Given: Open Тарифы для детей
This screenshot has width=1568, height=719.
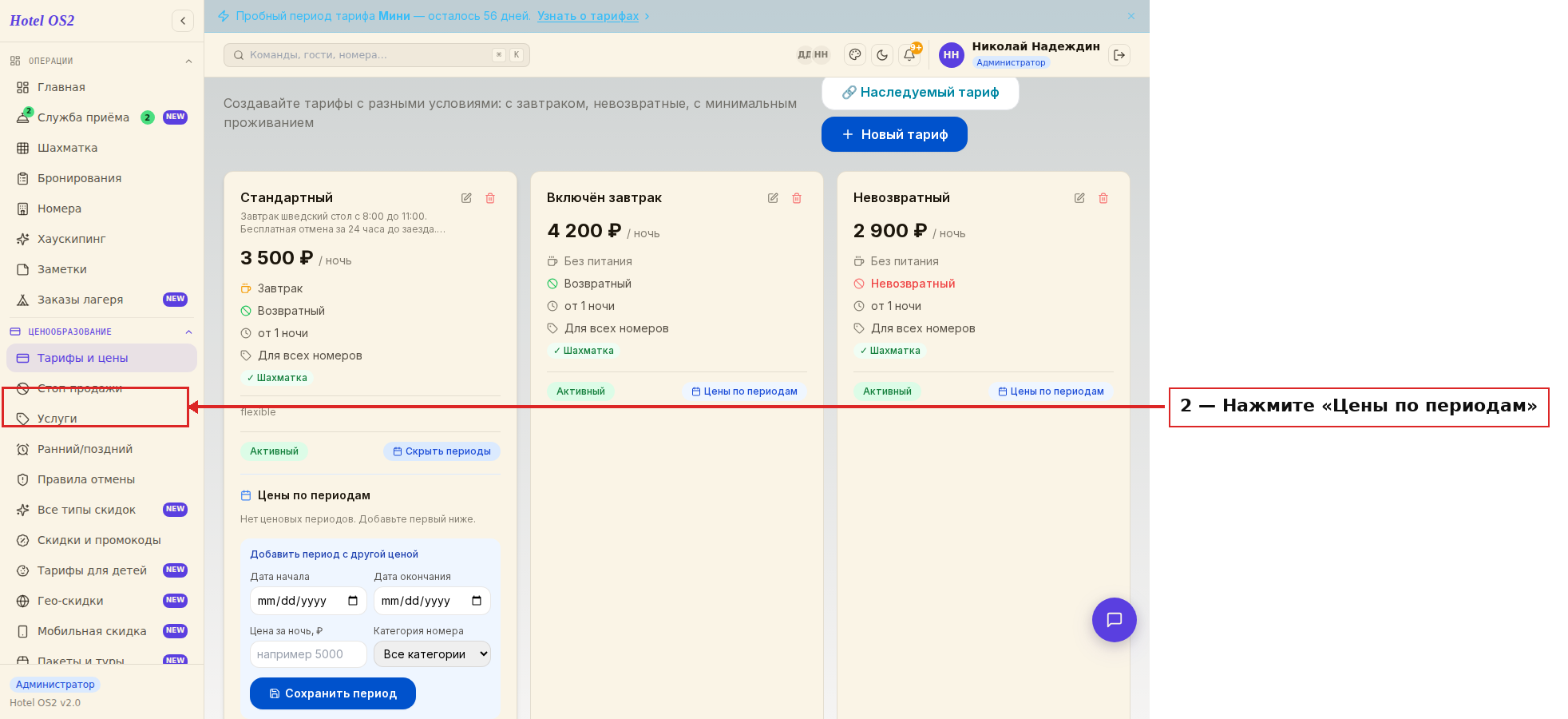Looking at the screenshot, I should coord(101,570).
